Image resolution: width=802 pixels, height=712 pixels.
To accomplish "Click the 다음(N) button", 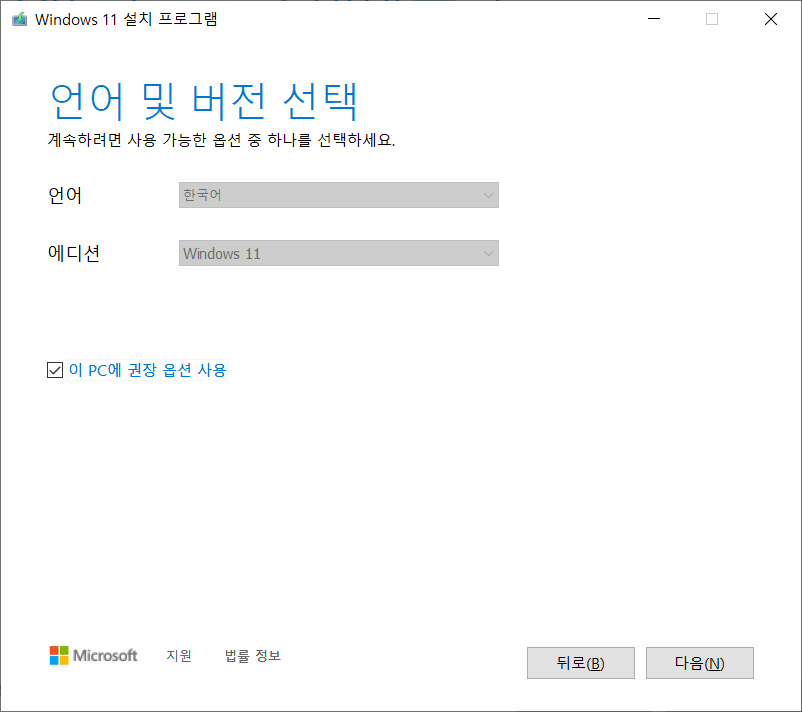I will (x=699, y=662).
